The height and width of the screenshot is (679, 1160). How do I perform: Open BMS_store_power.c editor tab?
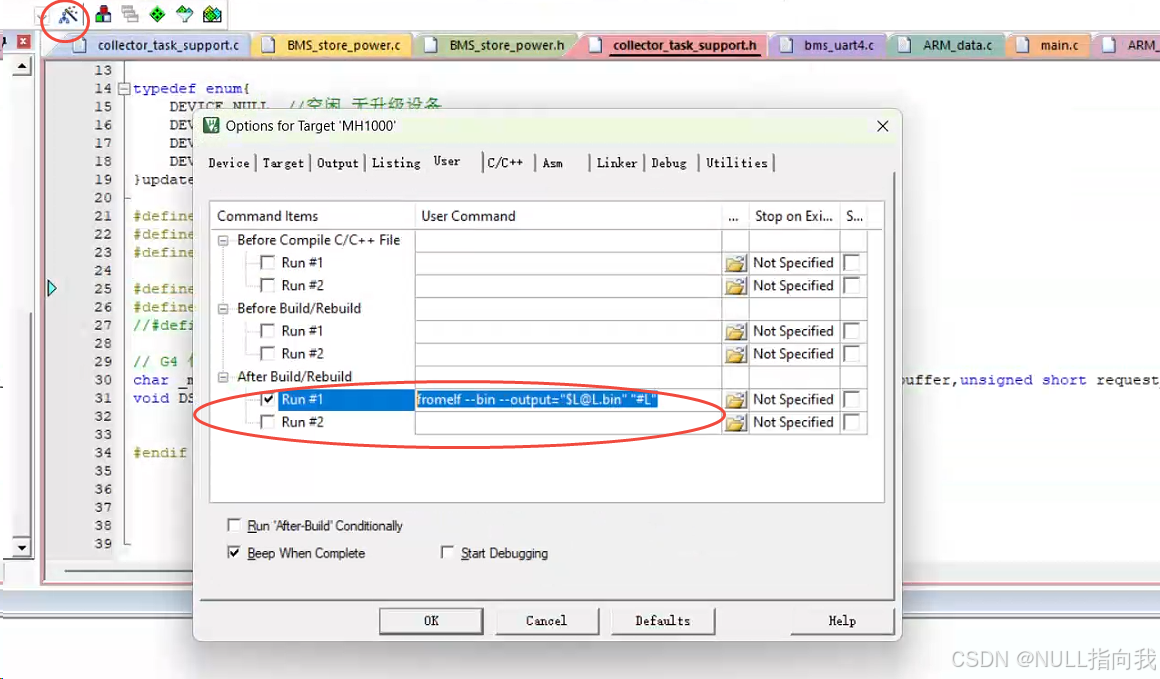coord(343,45)
